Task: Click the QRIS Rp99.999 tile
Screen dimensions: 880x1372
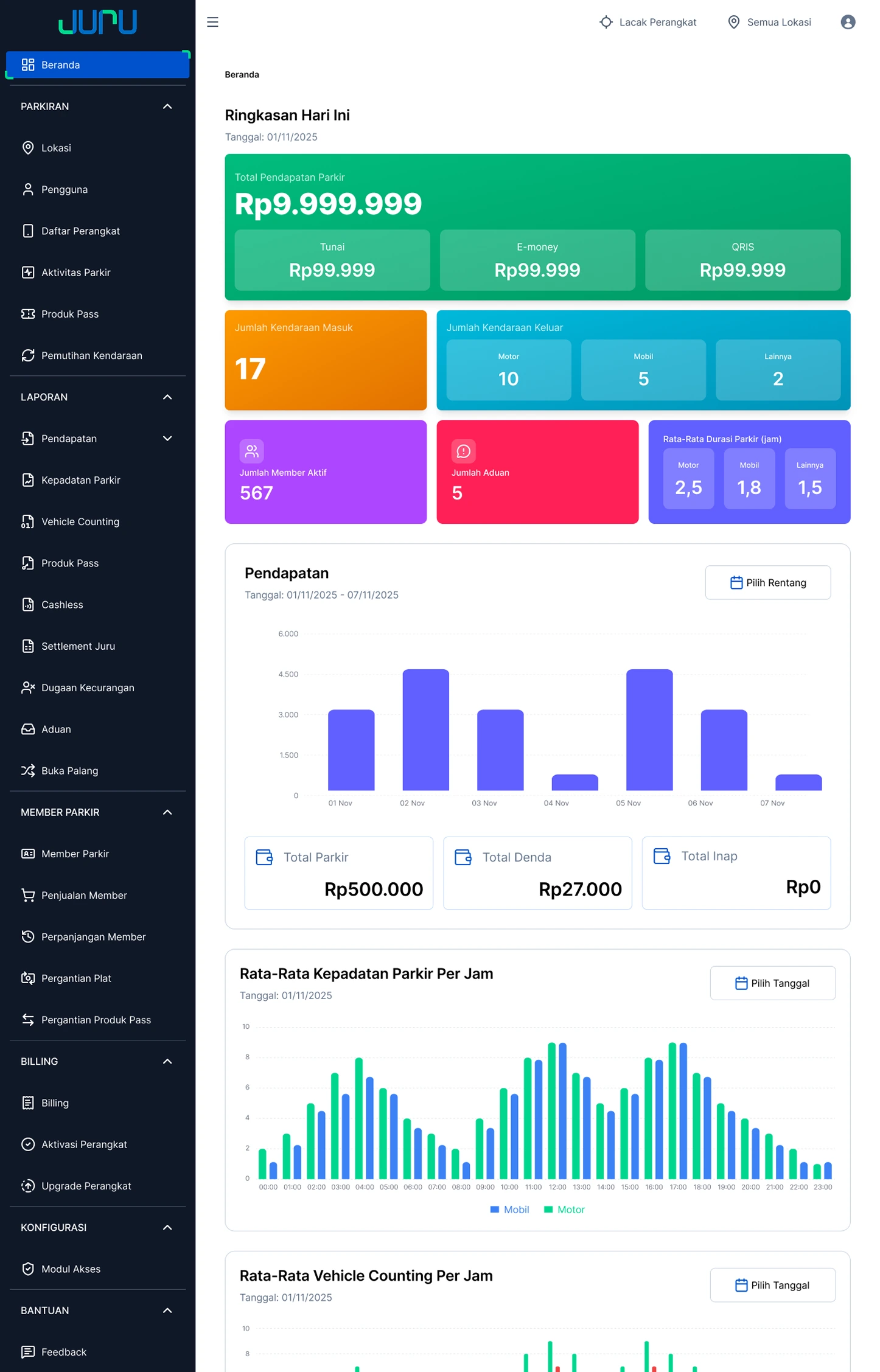Action: [742, 260]
